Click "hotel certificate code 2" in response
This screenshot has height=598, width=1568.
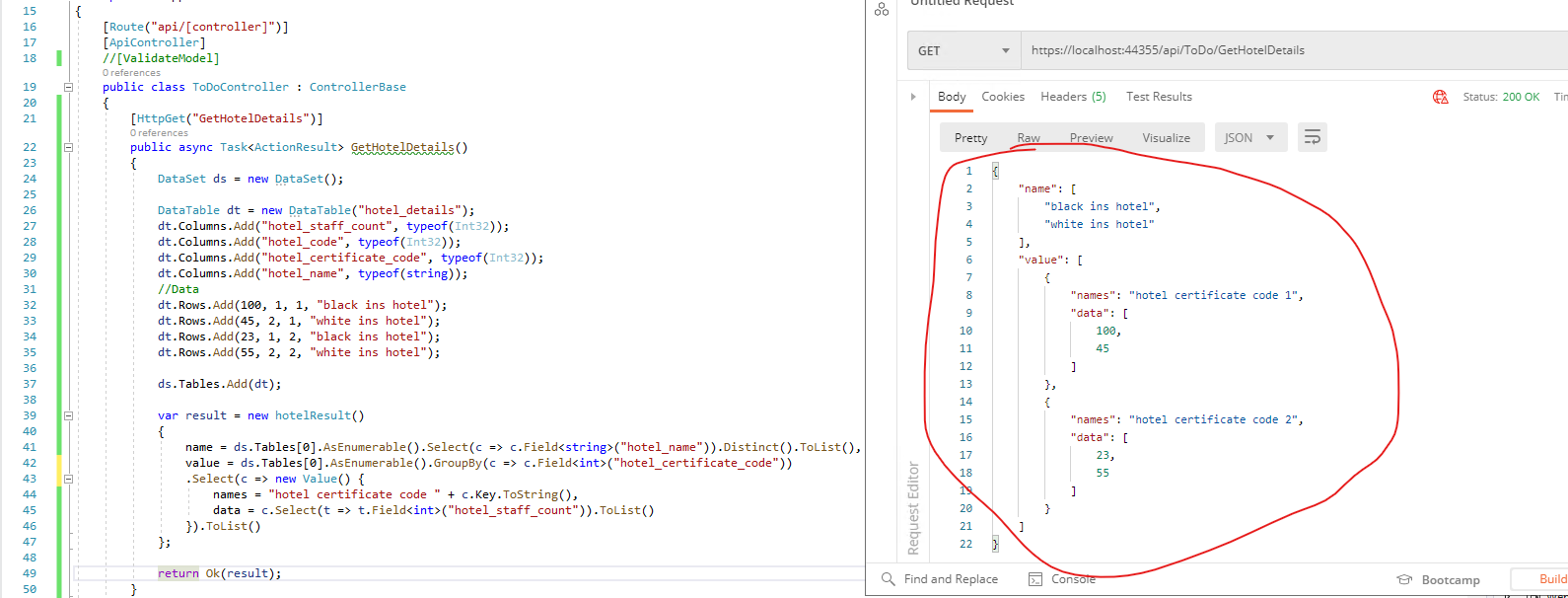pos(1214,419)
